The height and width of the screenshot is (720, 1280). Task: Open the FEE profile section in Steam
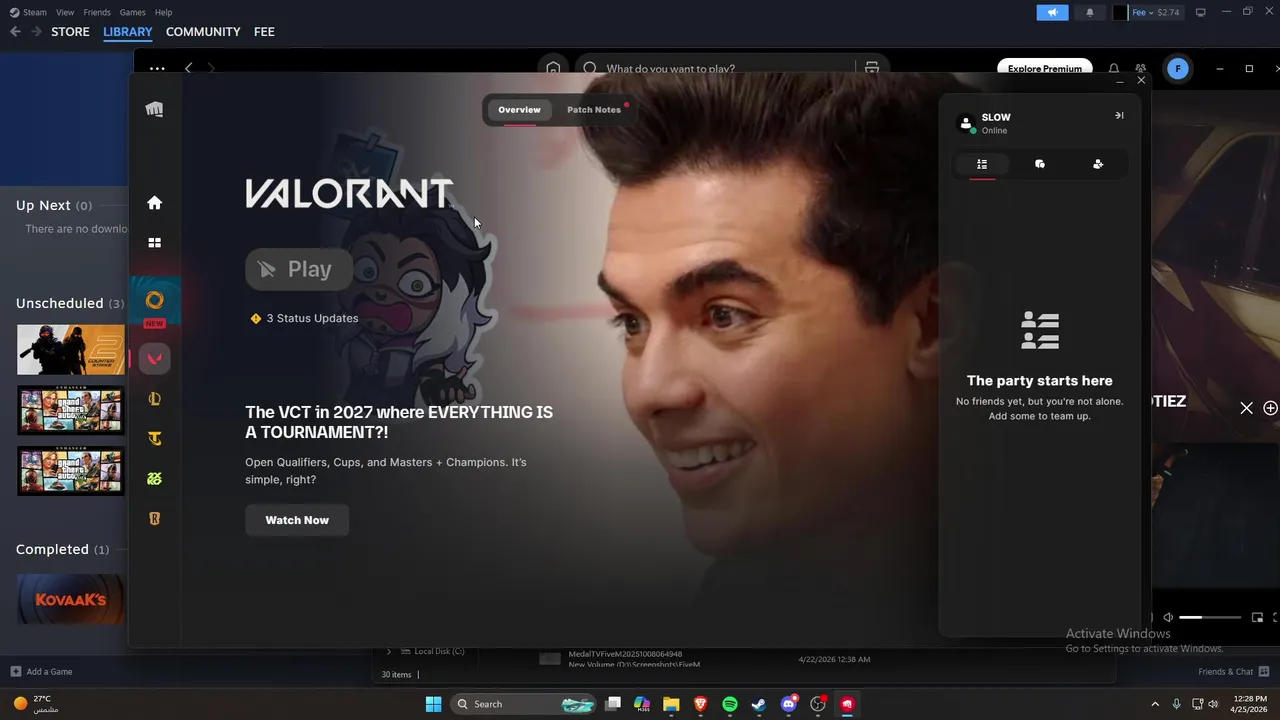264,32
